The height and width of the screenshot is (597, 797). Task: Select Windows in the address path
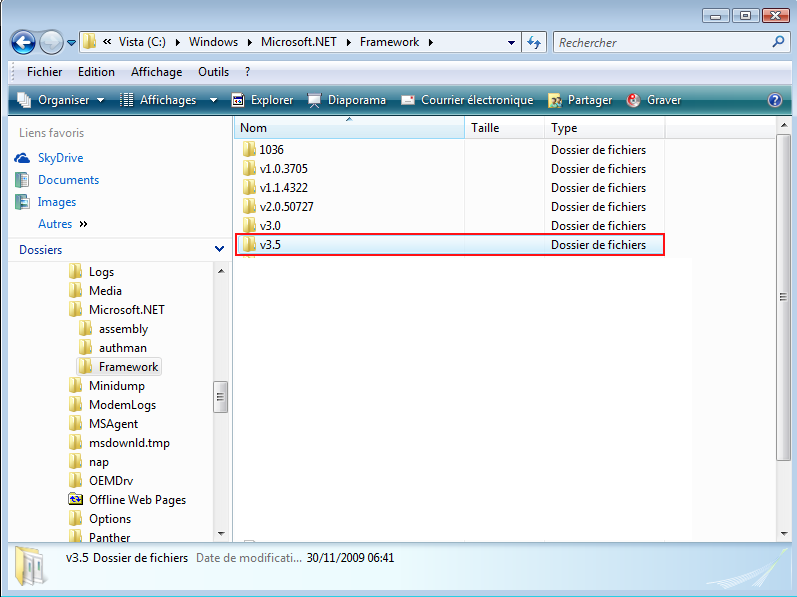click(x=213, y=42)
